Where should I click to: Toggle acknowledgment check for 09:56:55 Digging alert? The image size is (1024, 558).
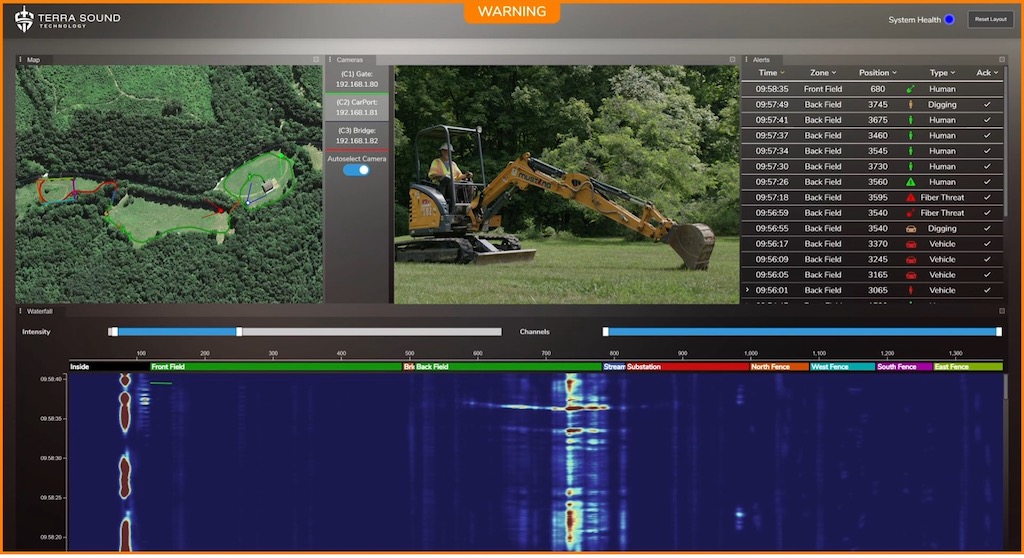coord(987,229)
